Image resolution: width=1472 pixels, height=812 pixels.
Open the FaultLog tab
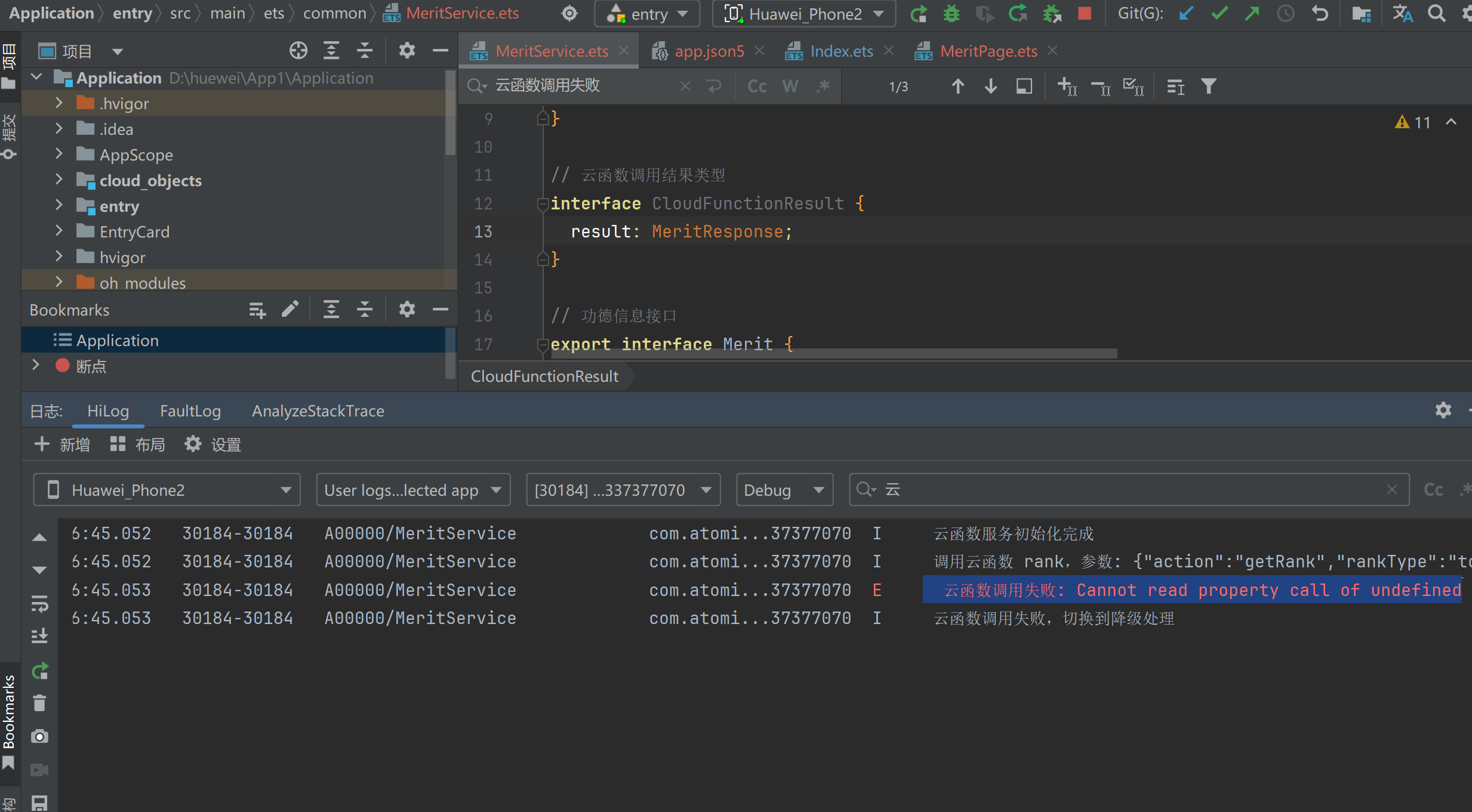tap(190, 411)
